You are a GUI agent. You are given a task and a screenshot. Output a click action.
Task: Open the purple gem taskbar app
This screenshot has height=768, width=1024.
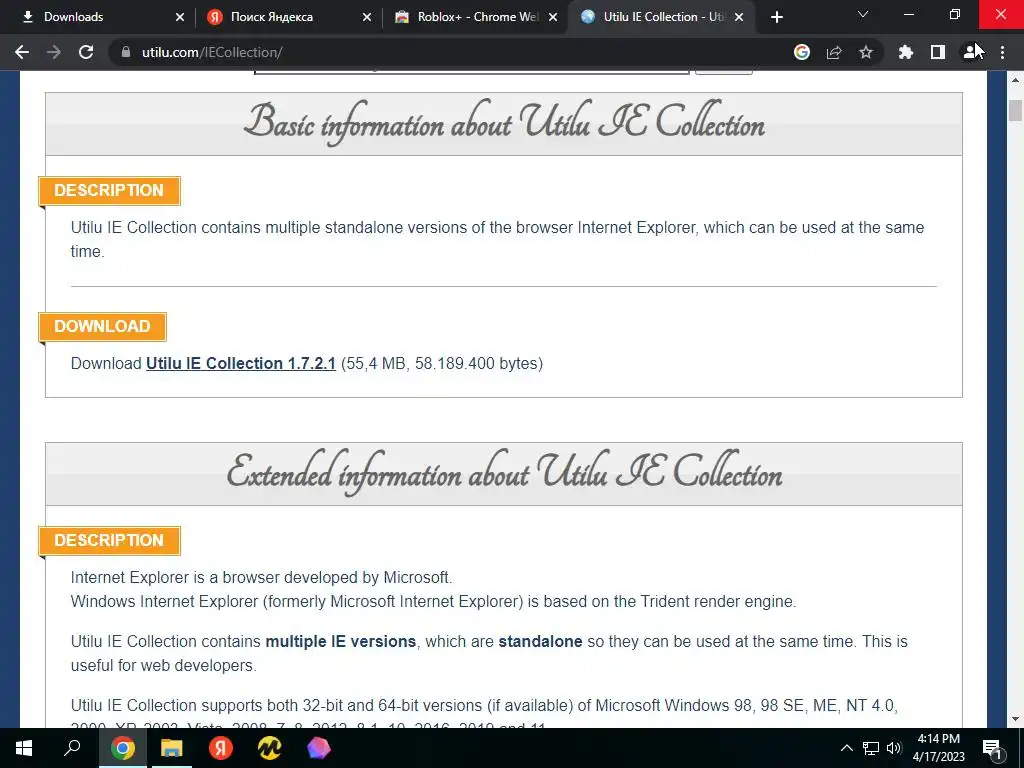(x=318, y=748)
